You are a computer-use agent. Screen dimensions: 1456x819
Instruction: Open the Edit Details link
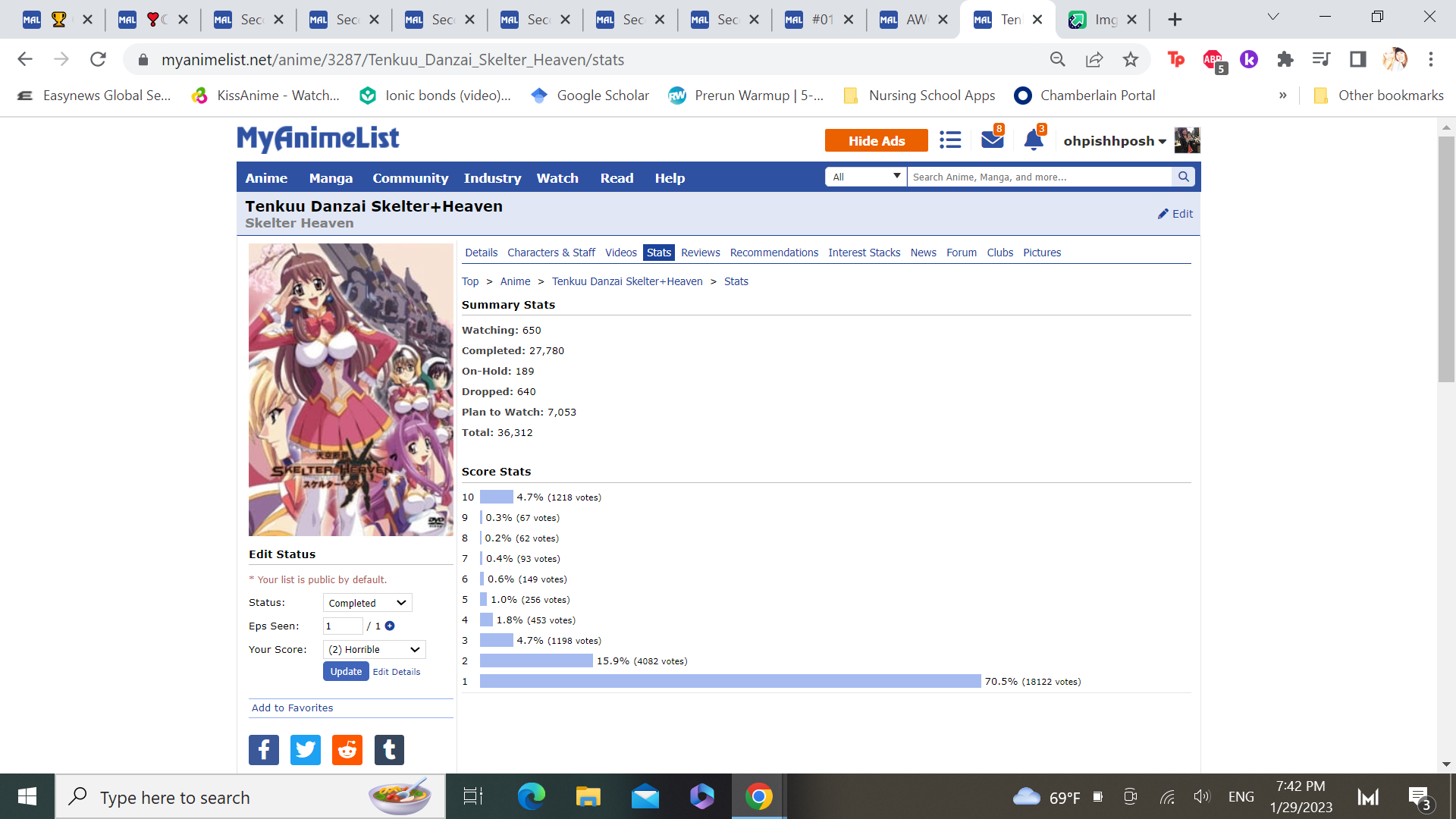(396, 672)
